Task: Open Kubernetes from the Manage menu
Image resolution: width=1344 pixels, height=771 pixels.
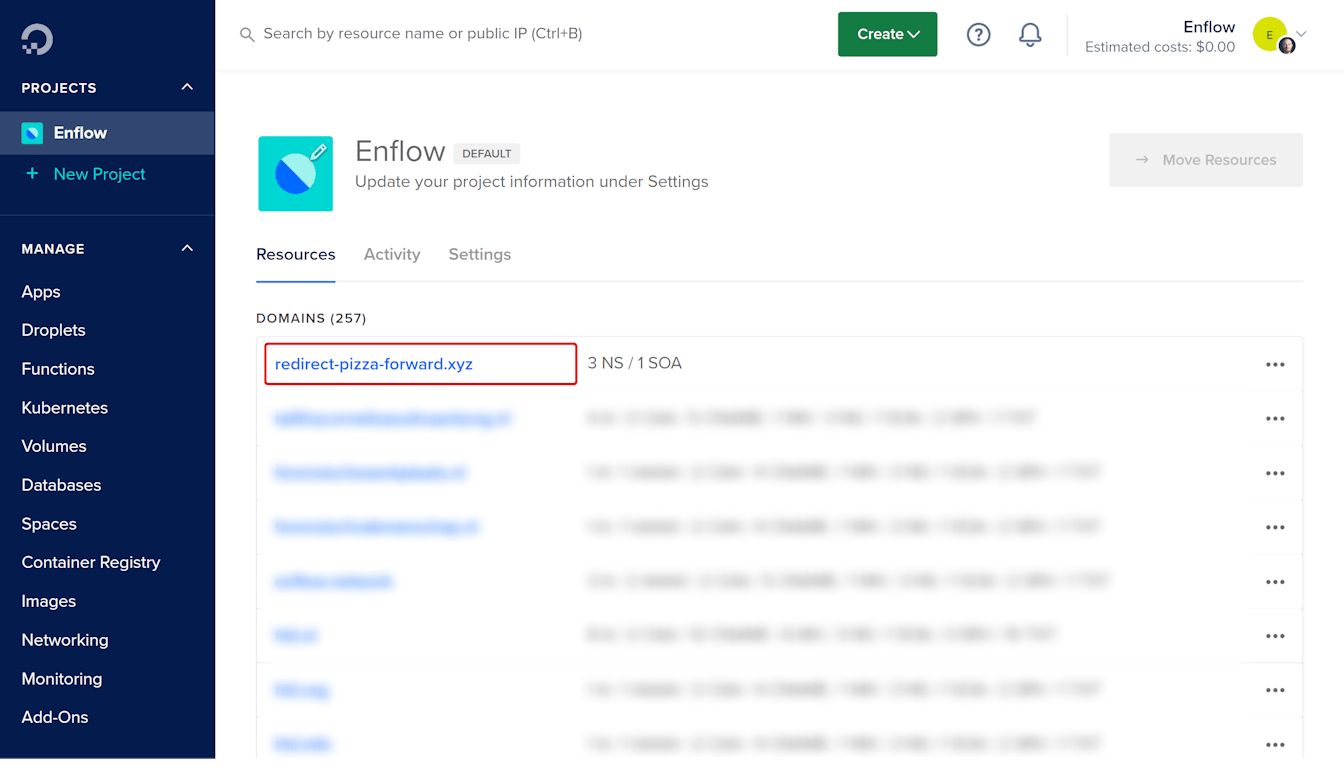Action: 65,408
